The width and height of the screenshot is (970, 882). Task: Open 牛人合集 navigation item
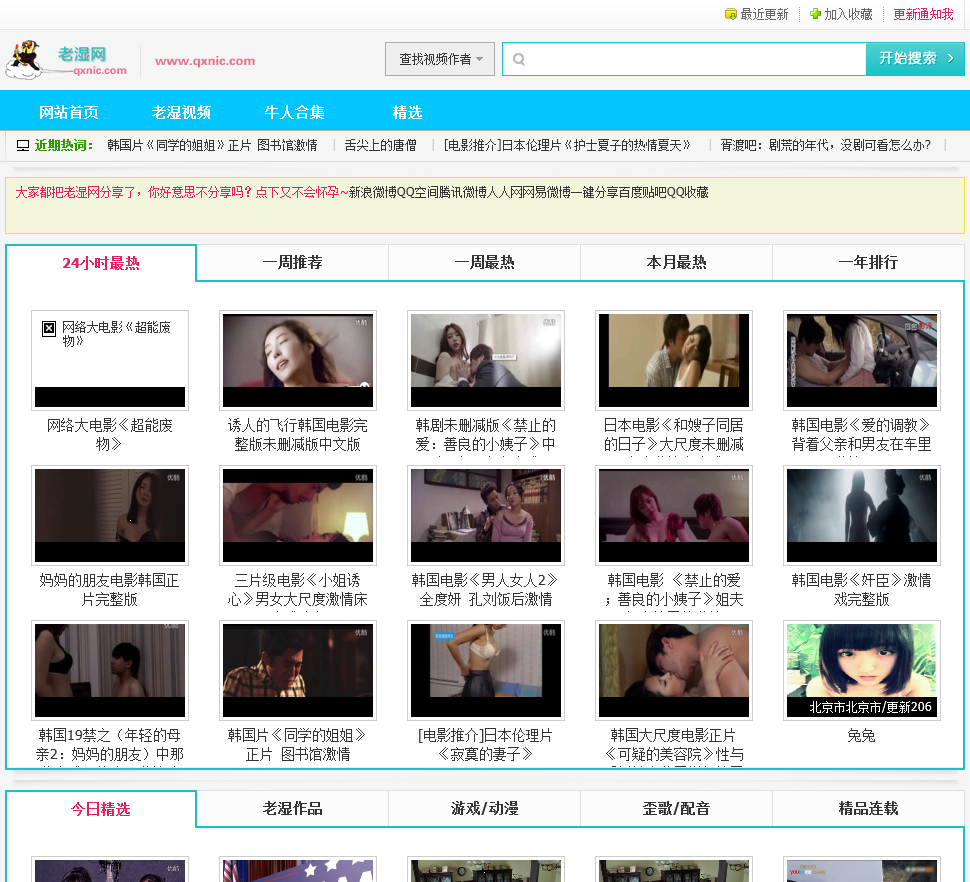(x=294, y=112)
